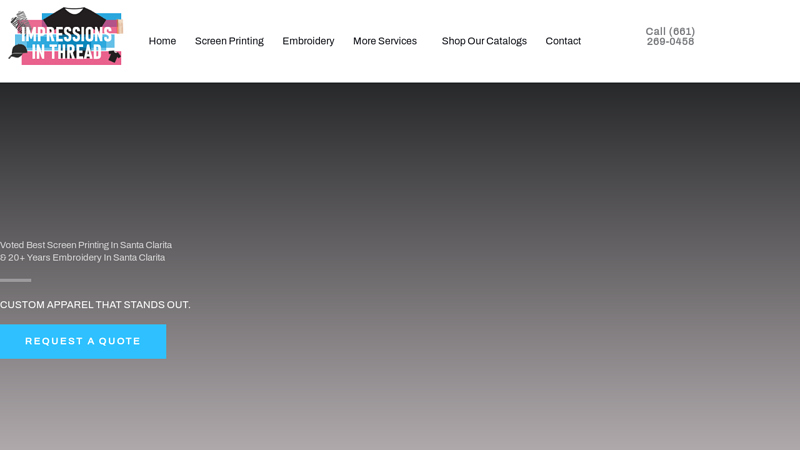
Task: Click the '20+ Years Embroidery' text line
Action: 83,258
